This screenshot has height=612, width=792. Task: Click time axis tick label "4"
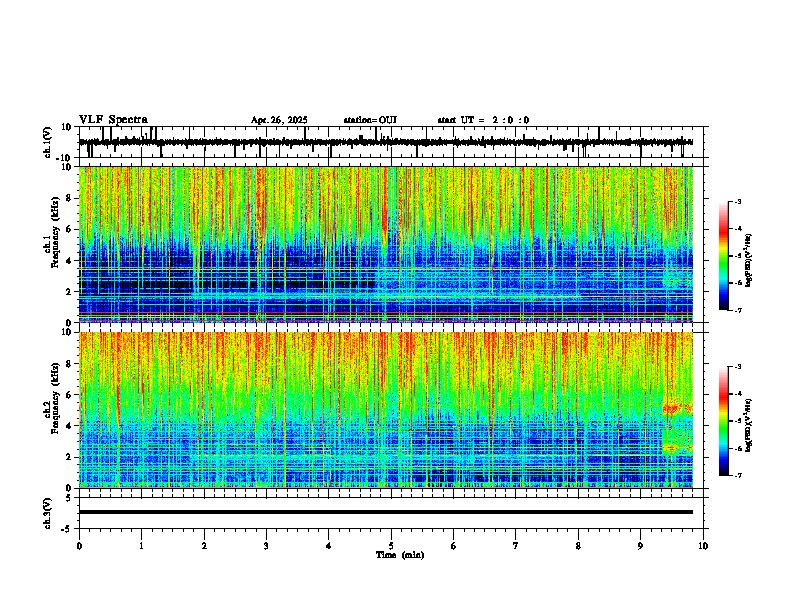(329, 546)
